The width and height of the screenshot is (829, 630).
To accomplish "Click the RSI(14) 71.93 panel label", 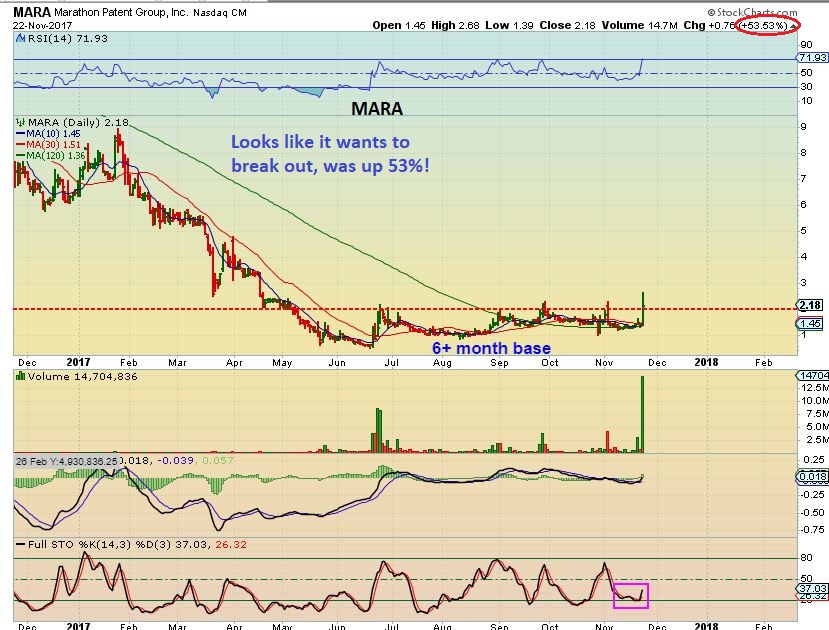I will point(67,38).
